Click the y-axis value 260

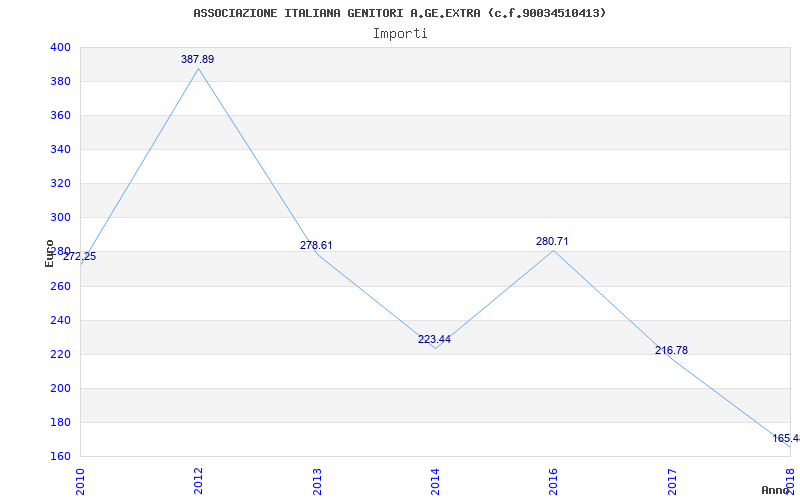point(60,286)
